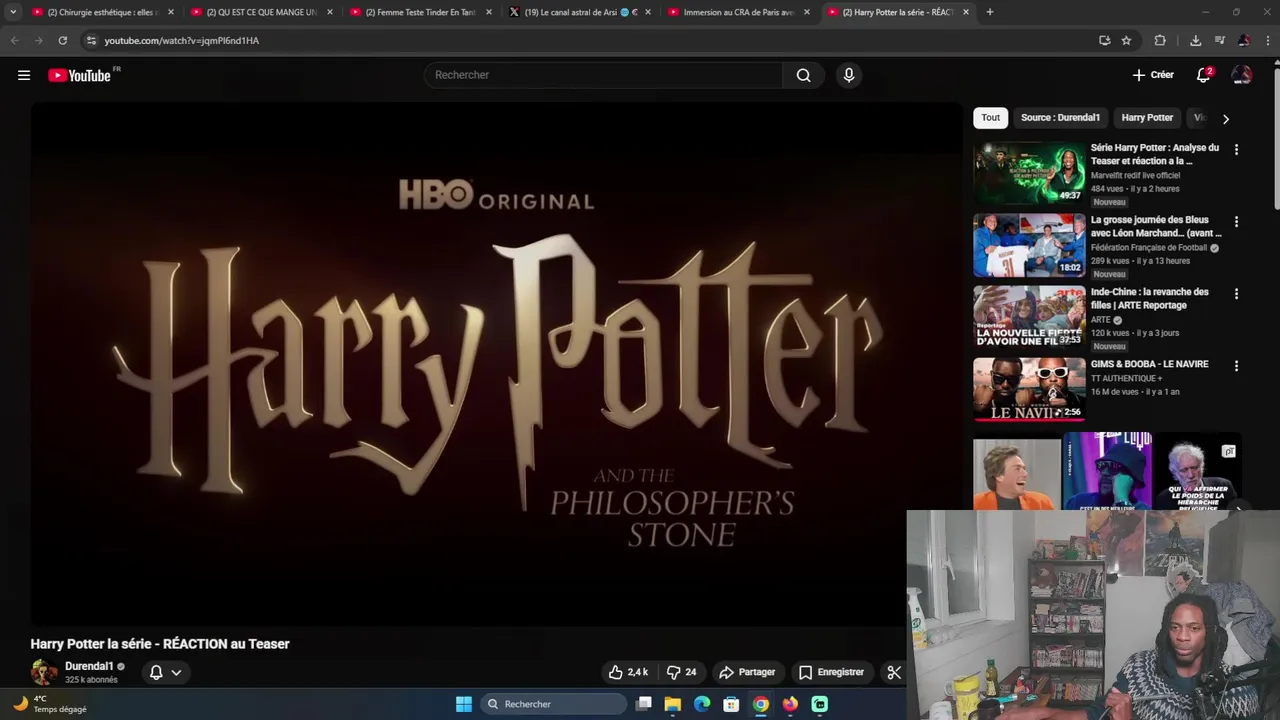This screenshot has height=720, width=1280.
Task: Open the Bleus Léon Marchand thumbnail
Action: 1029,245
